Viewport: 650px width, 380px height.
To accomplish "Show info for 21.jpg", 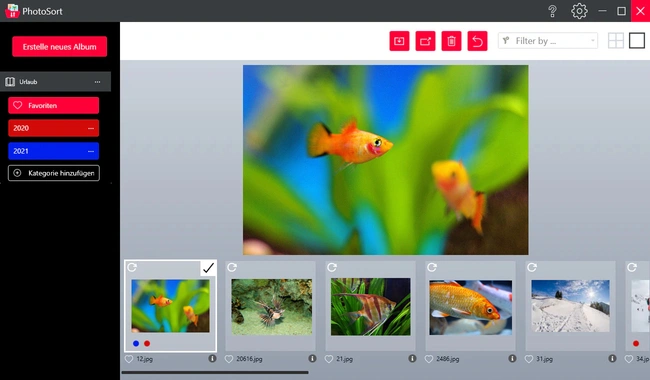I will 412,358.
